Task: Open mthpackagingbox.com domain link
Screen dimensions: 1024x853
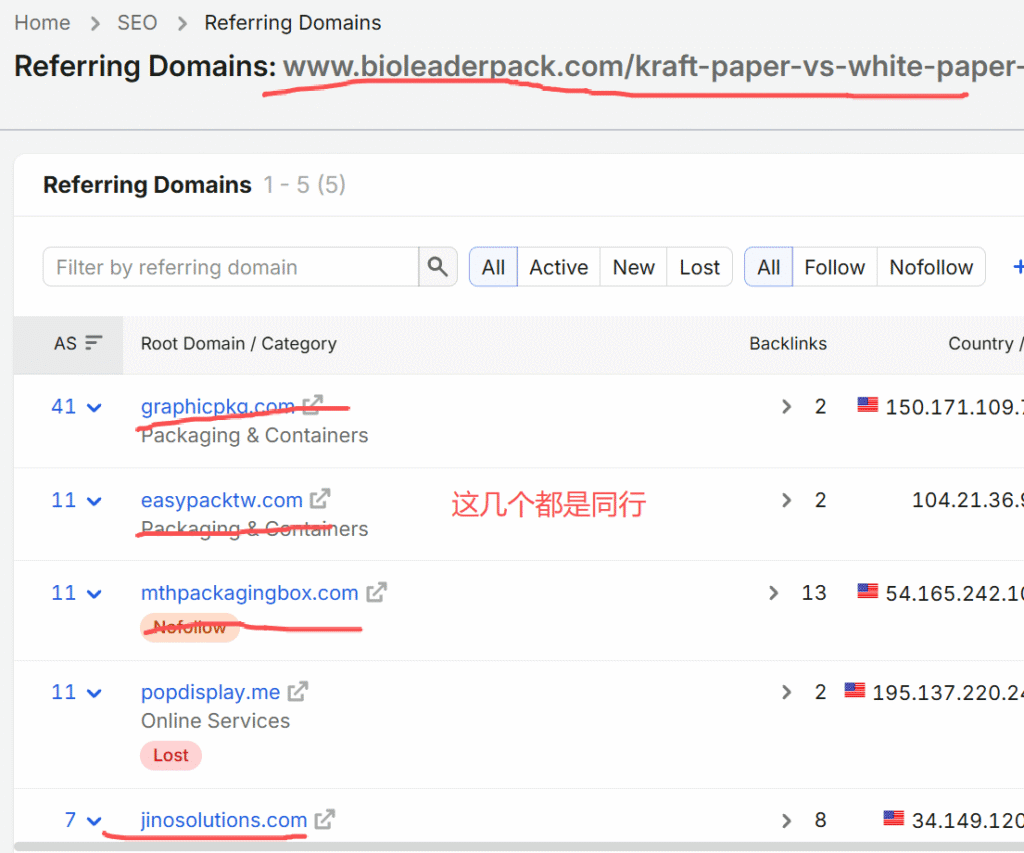Action: 249,592
